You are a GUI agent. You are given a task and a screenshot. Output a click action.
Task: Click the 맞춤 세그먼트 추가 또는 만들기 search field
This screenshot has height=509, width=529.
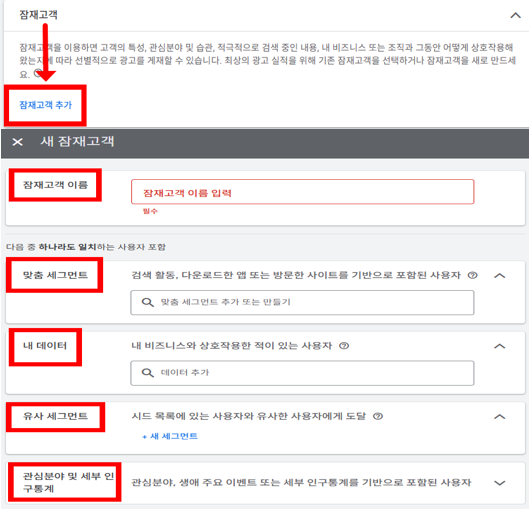[302, 303]
